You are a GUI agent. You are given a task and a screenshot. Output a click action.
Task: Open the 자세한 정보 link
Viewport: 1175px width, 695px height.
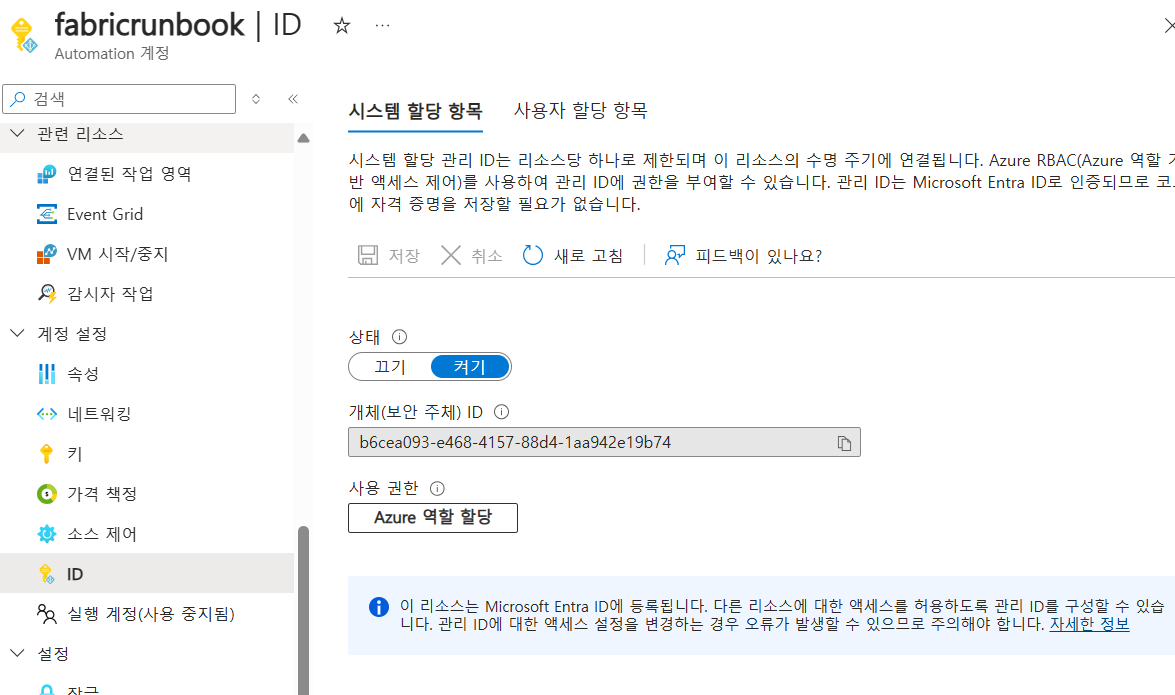click(1089, 624)
